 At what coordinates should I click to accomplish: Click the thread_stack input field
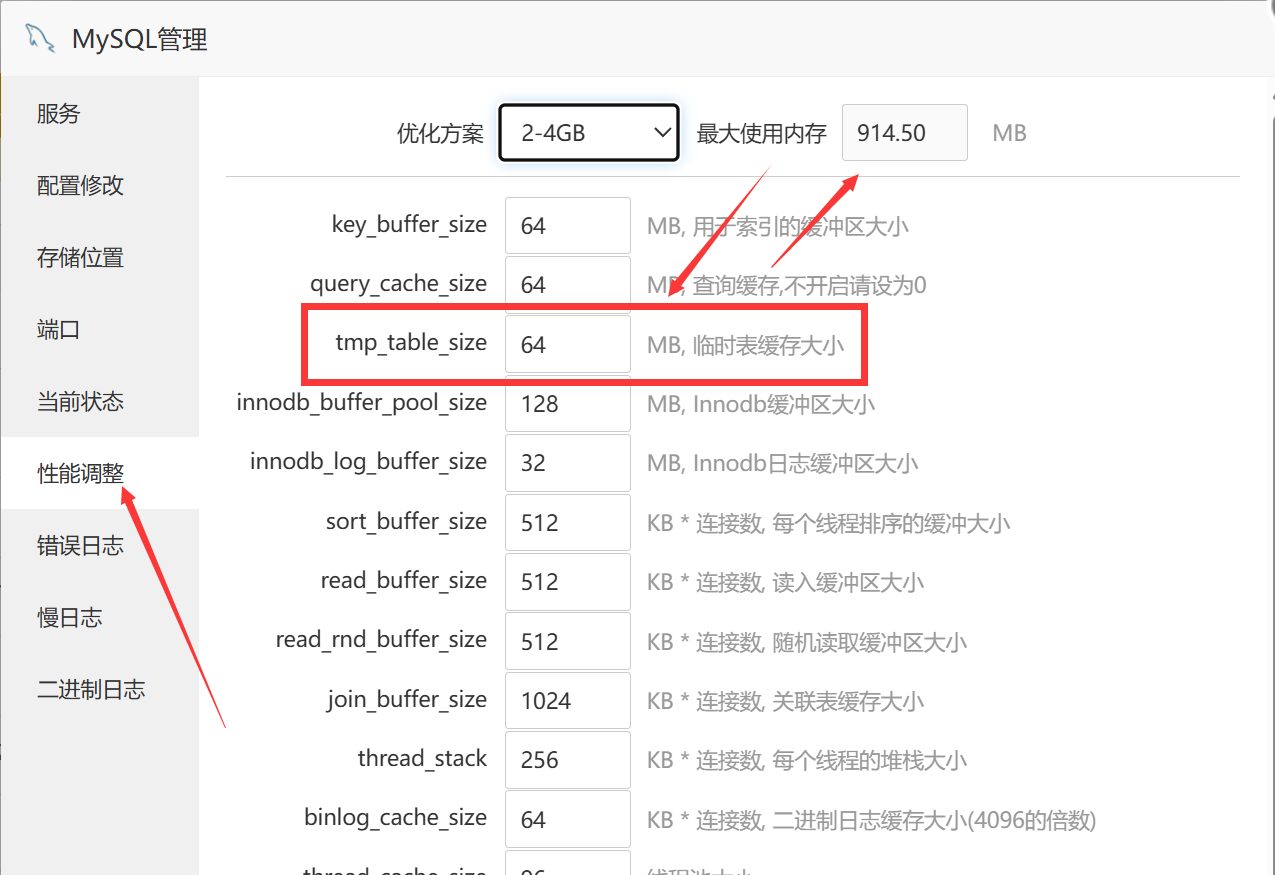(x=567, y=760)
